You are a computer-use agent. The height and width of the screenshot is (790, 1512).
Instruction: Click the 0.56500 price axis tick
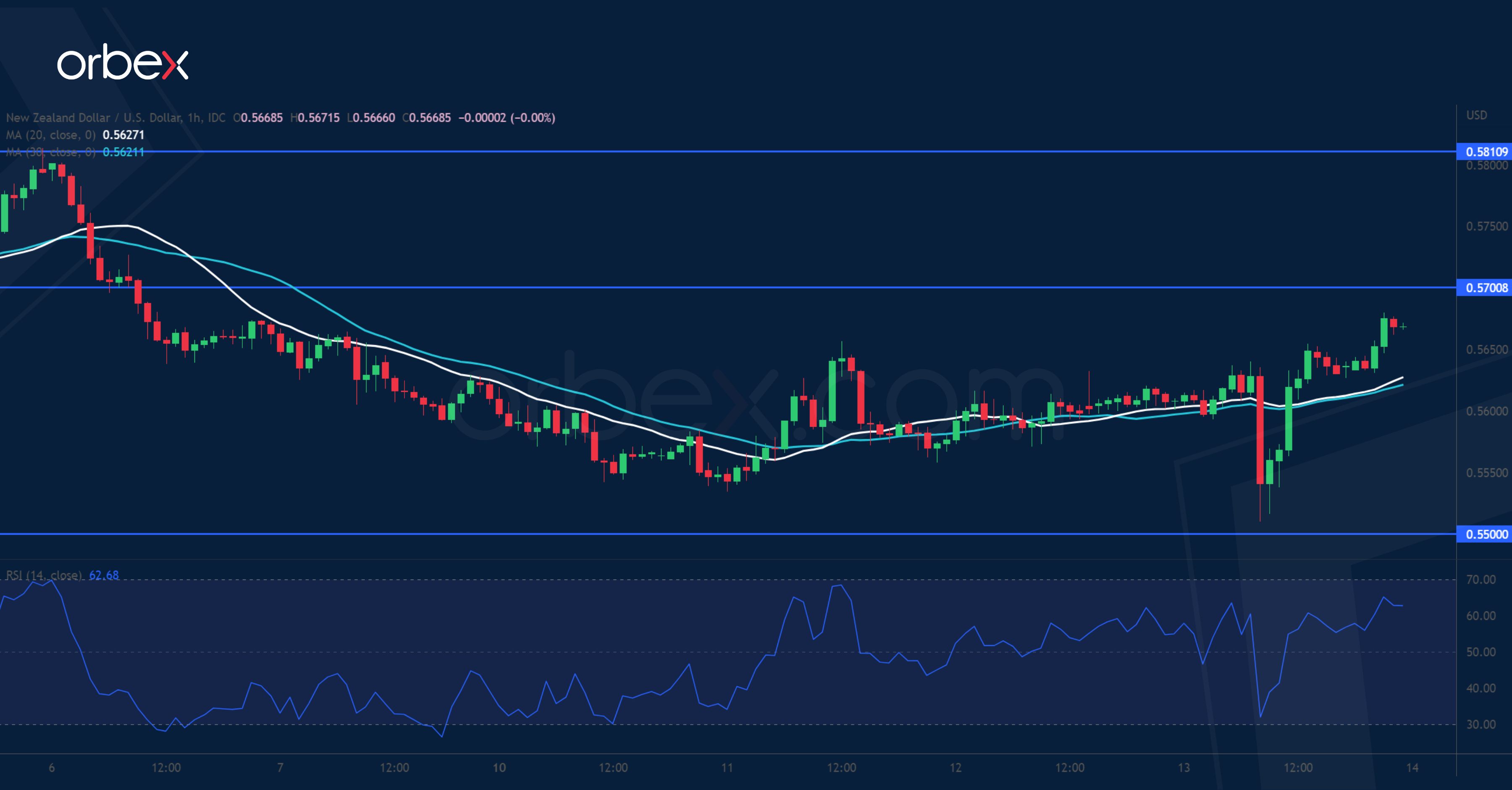point(1486,350)
